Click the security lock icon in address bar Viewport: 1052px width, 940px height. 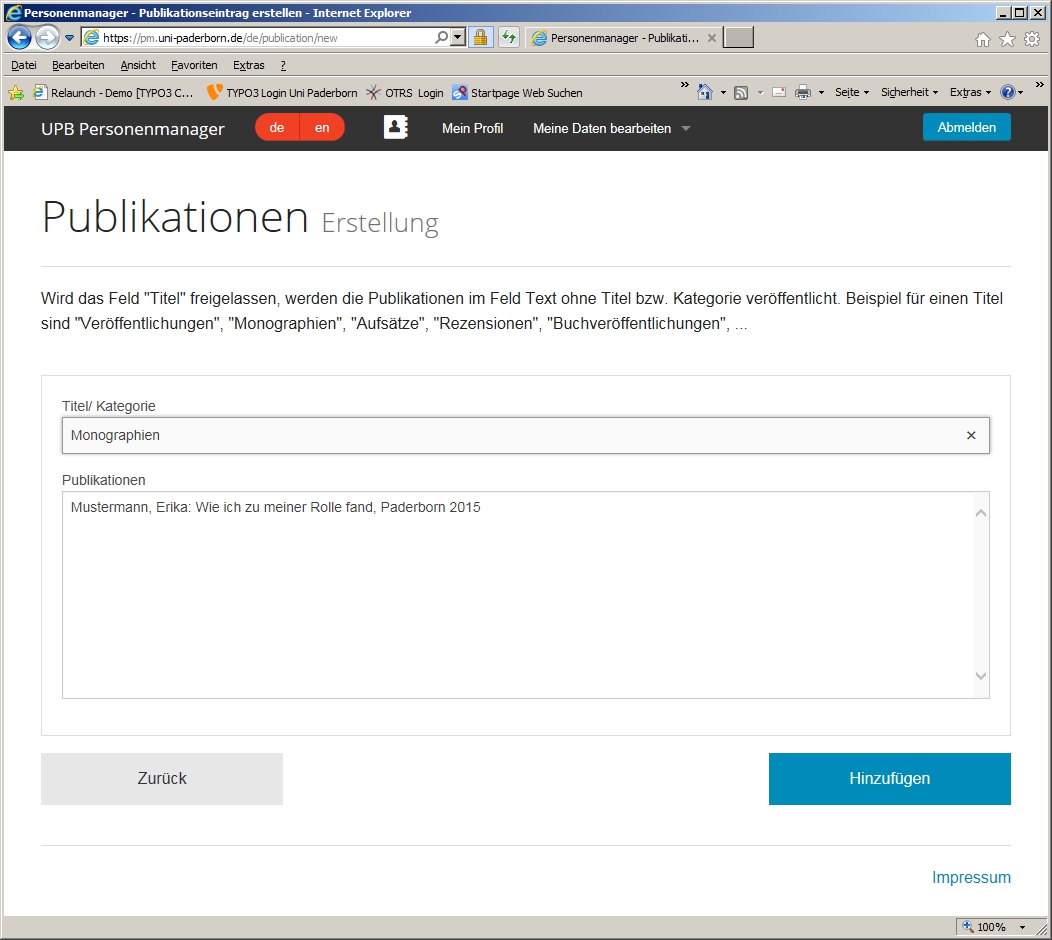pos(480,38)
